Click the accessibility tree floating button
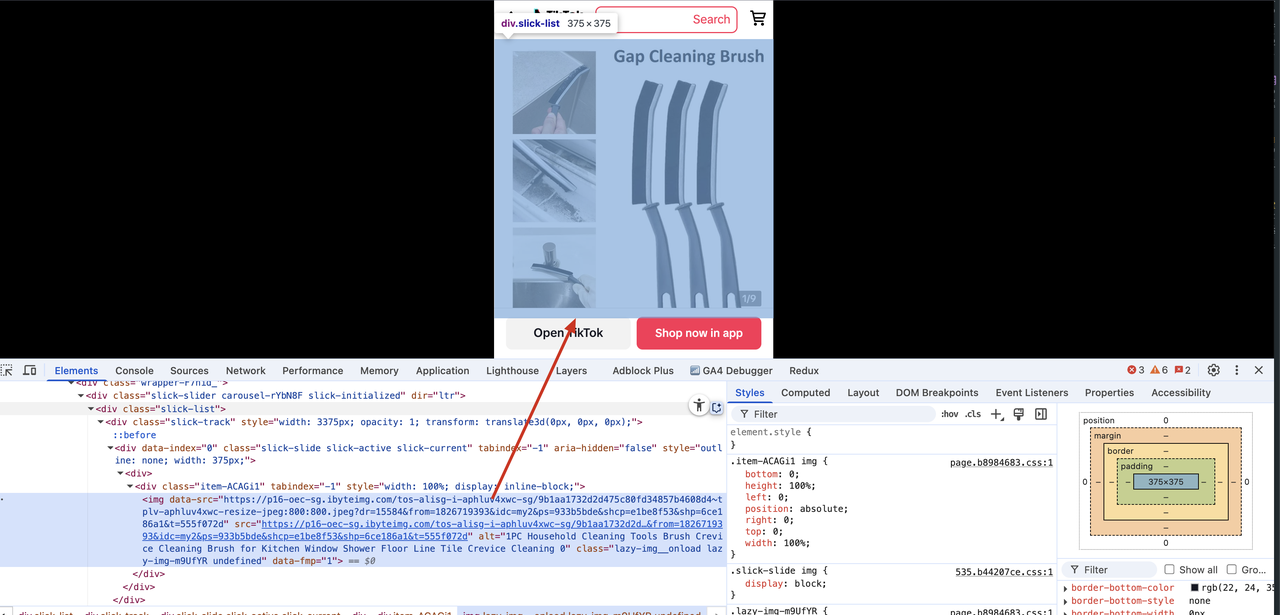The width and height of the screenshot is (1280, 615). pyautogui.click(x=698, y=405)
